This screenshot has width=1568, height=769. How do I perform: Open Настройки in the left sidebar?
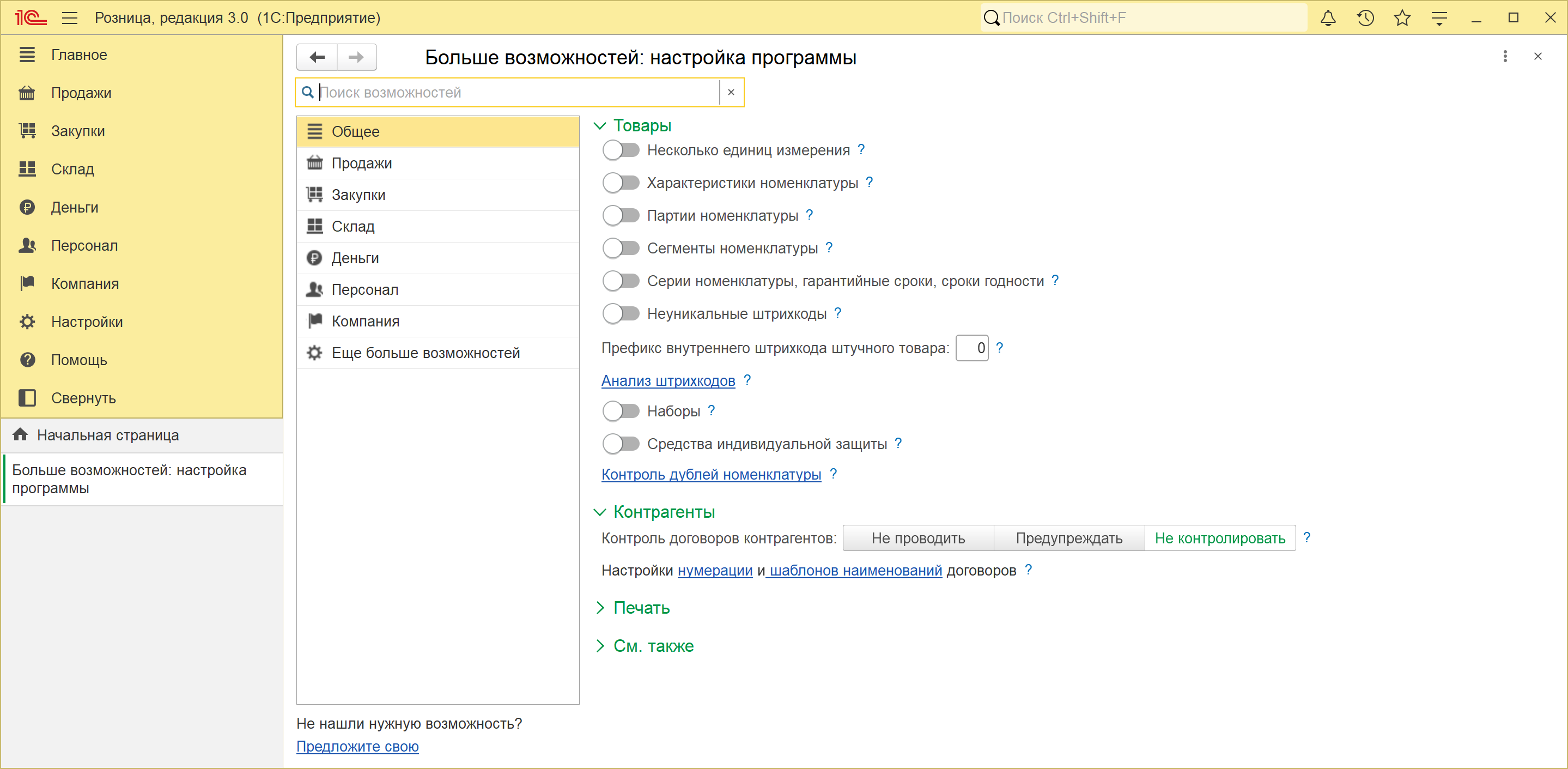click(141, 322)
